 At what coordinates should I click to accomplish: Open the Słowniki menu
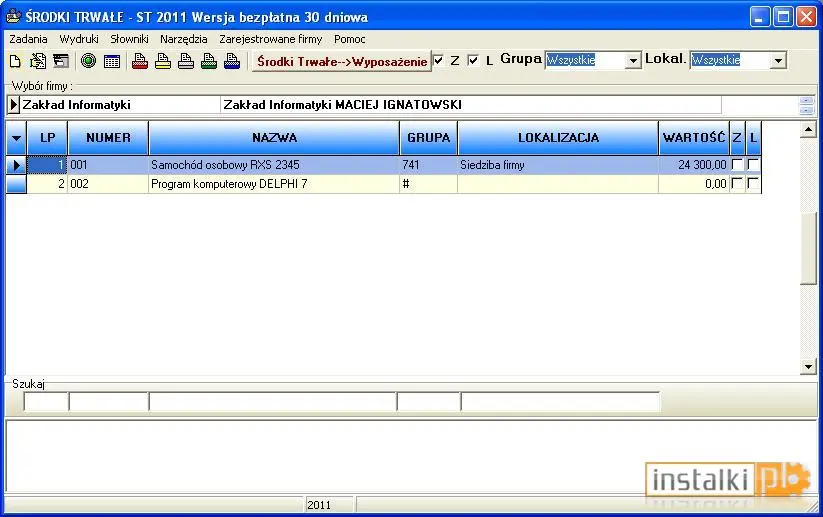point(129,39)
